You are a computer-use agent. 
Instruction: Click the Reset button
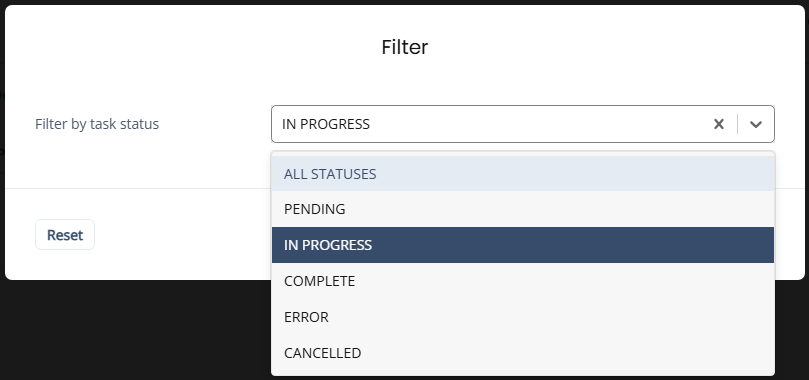(x=65, y=235)
